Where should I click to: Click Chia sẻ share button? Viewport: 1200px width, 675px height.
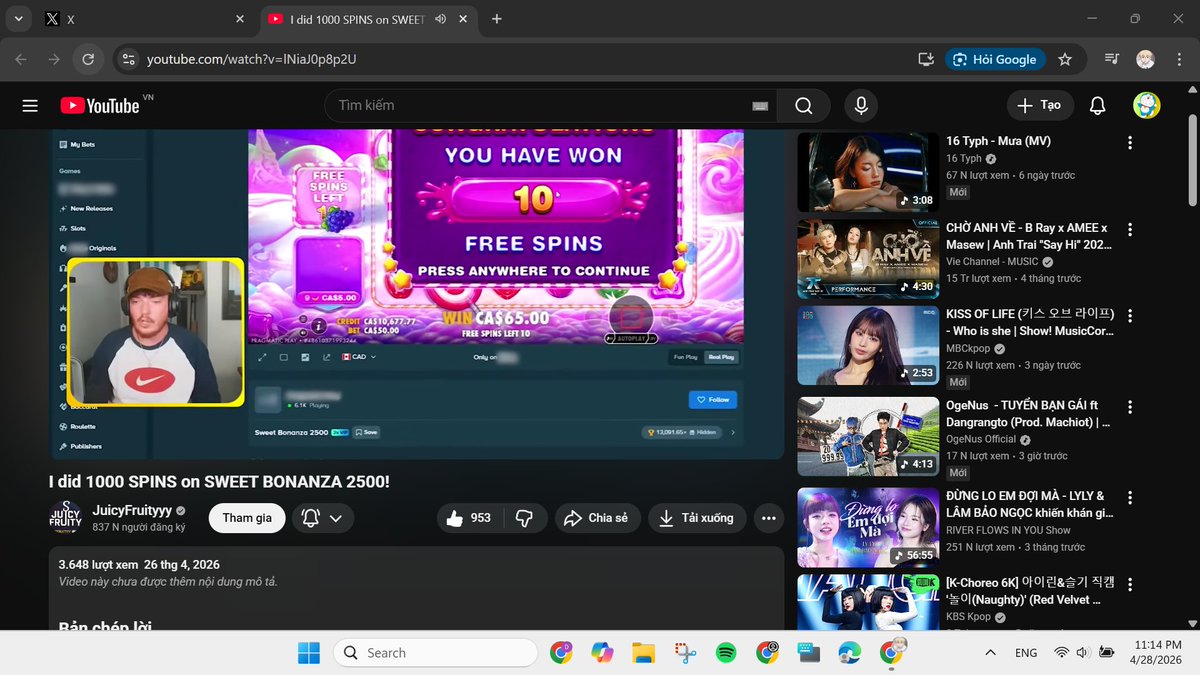tap(596, 518)
